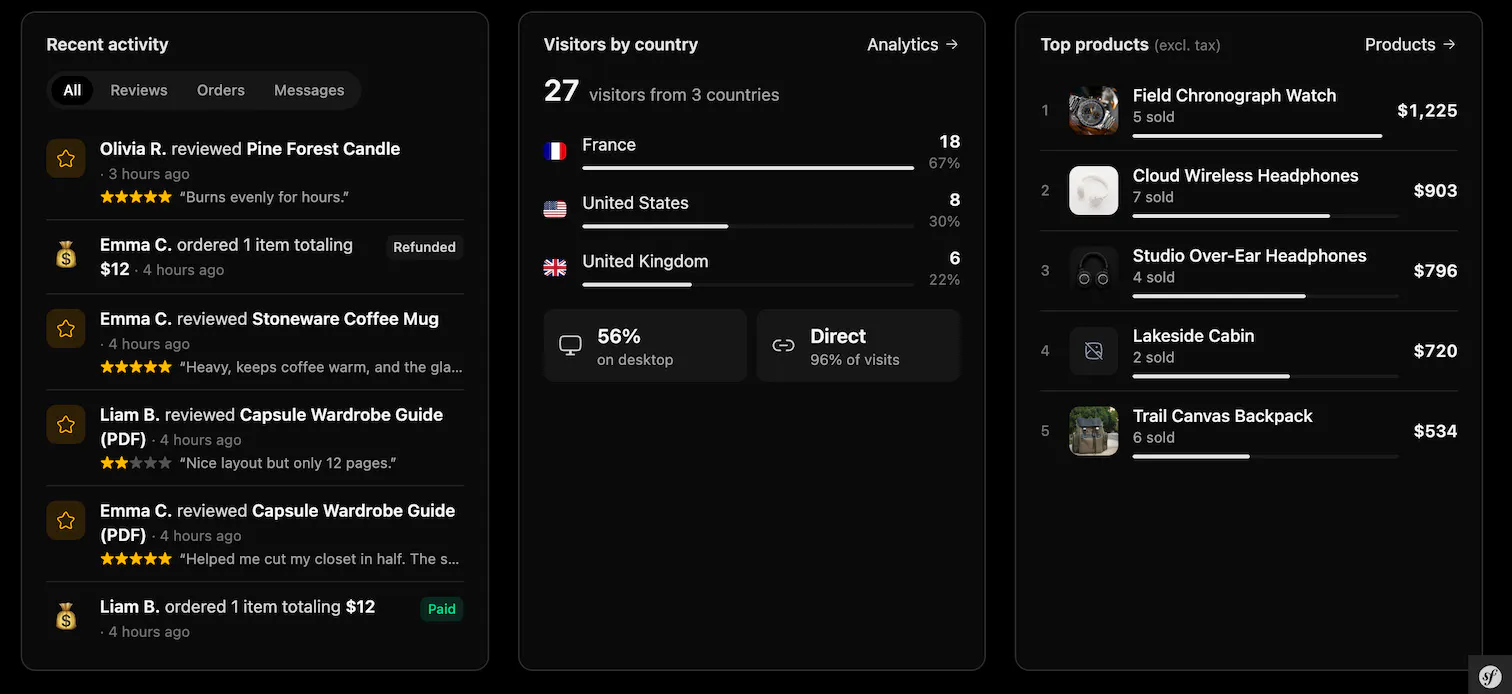Screen dimensions: 1512x694
Task: Open the Cloud Wireless Headphones thumbnail
Action: coord(1093,190)
